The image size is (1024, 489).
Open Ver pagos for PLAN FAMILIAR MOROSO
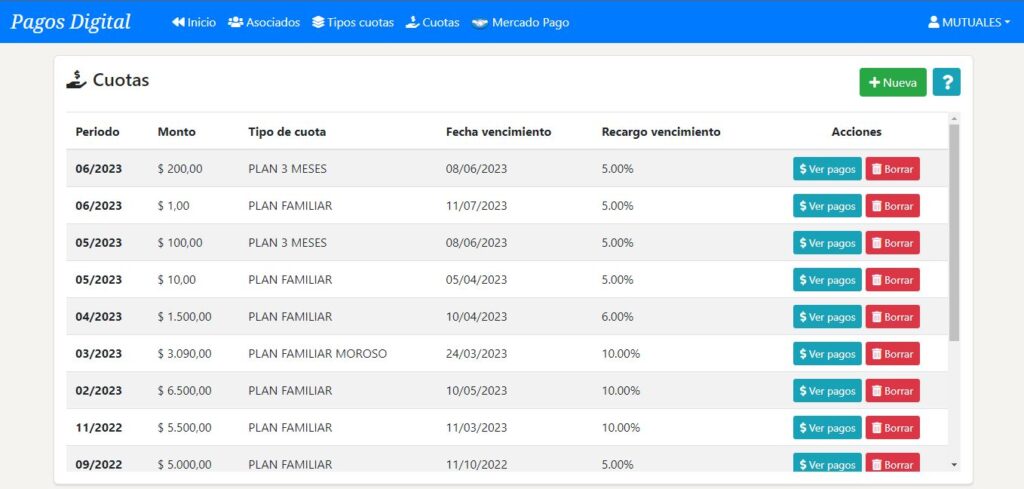(x=826, y=354)
